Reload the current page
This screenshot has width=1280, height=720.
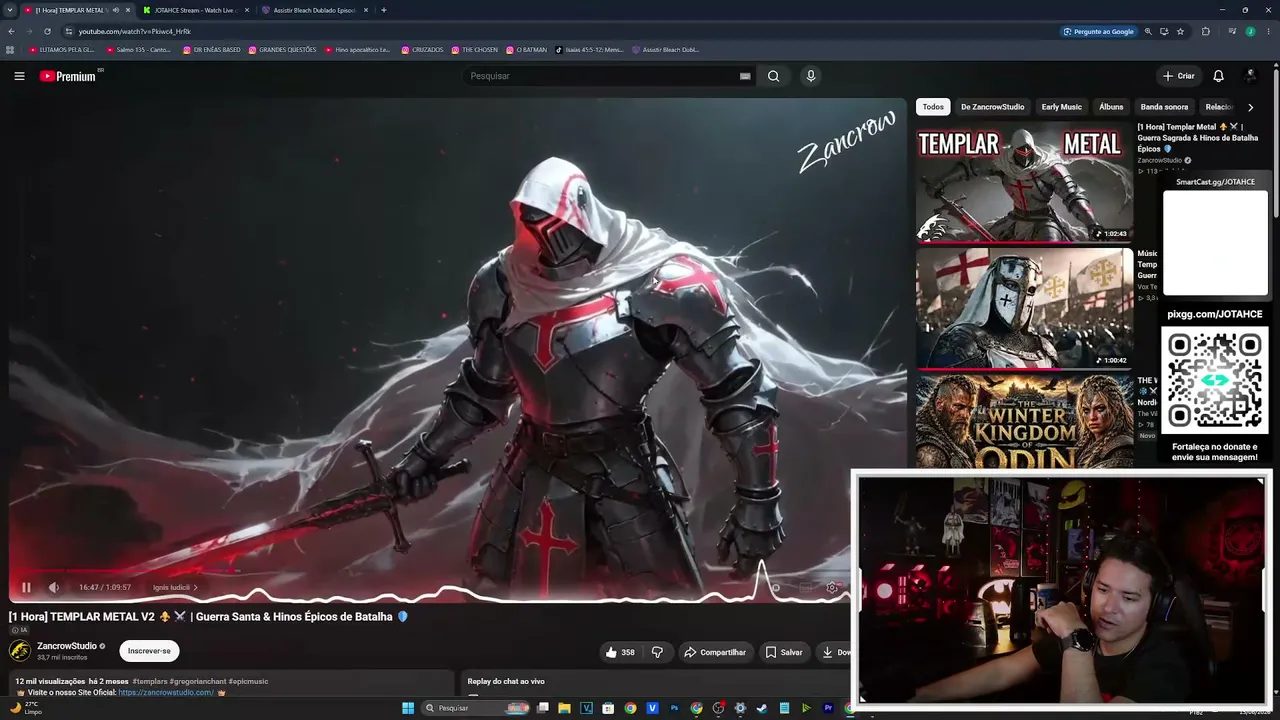(x=47, y=31)
